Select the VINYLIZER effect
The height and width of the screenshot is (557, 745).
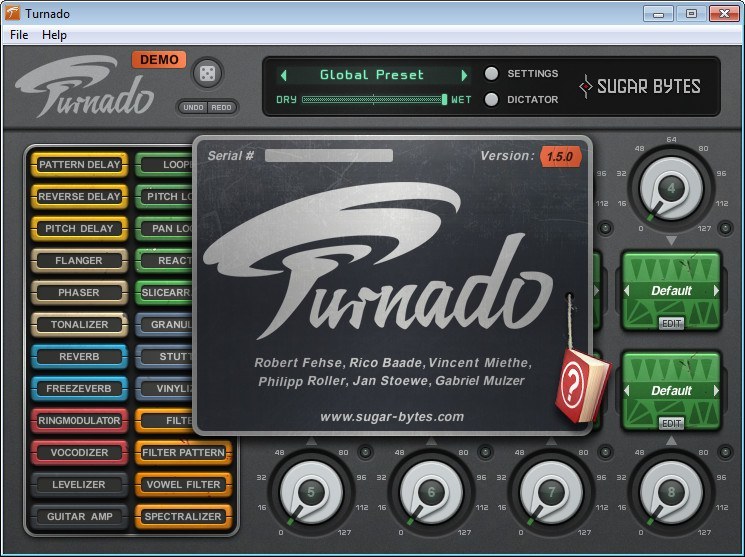click(x=164, y=388)
